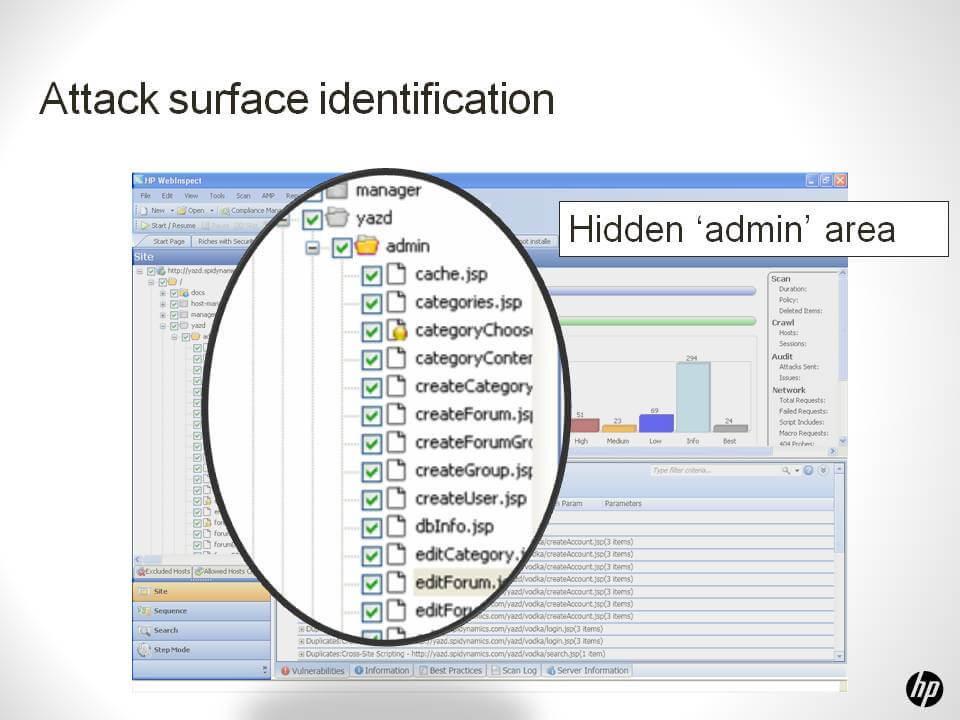Select the Sequence view button
The image size is (960, 720).
click(x=169, y=611)
